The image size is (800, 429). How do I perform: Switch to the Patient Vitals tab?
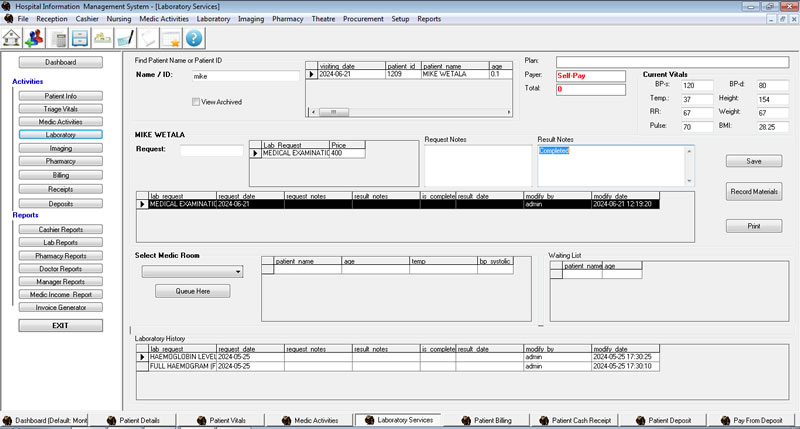226,421
